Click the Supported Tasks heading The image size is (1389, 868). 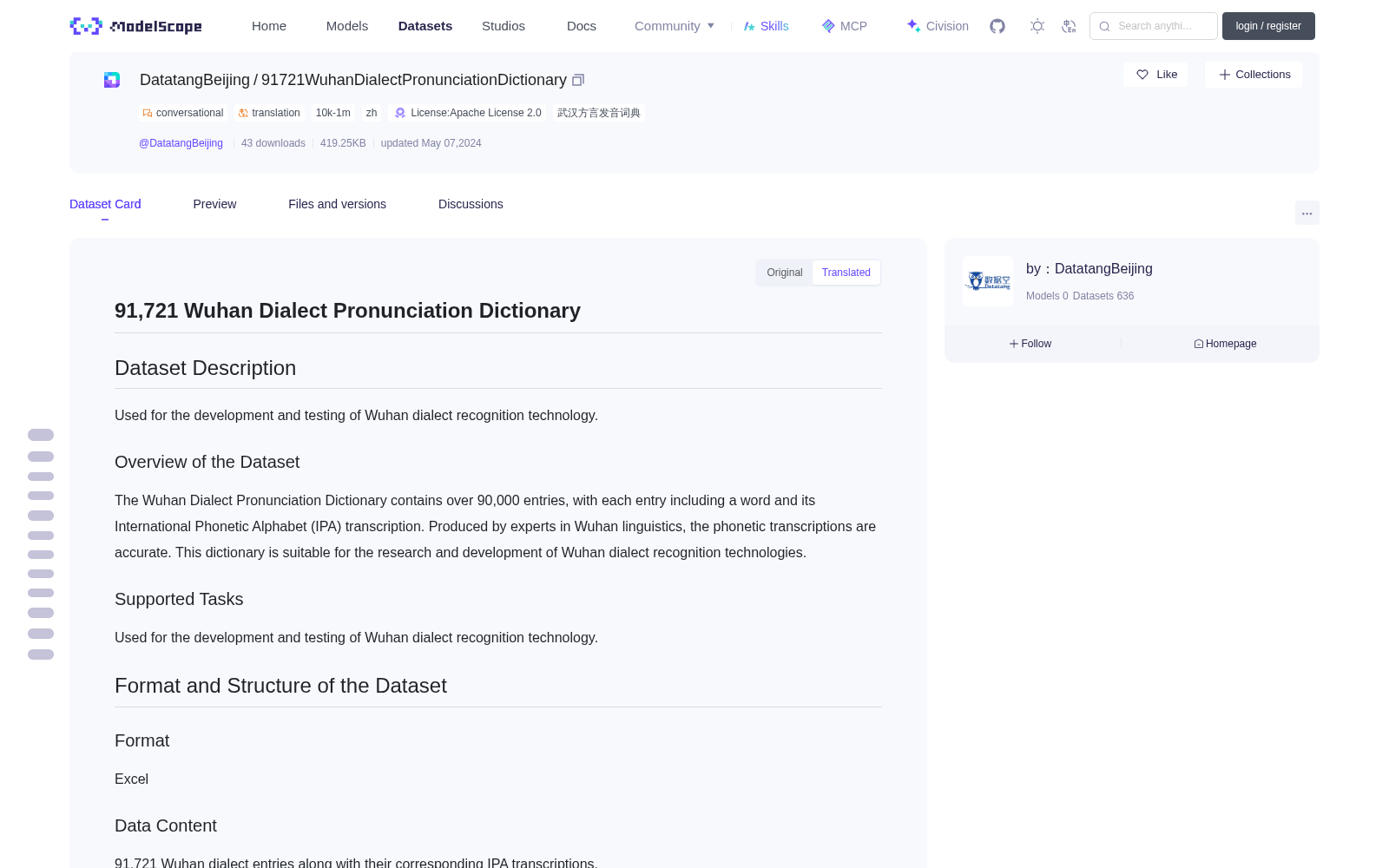(179, 600)
